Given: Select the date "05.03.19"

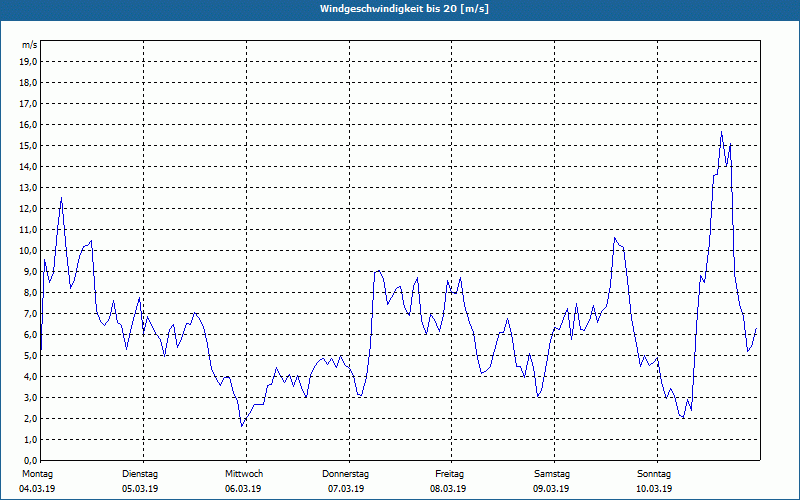Looking at the screenshot, I should pyautogui.click(x=140, y=489).
